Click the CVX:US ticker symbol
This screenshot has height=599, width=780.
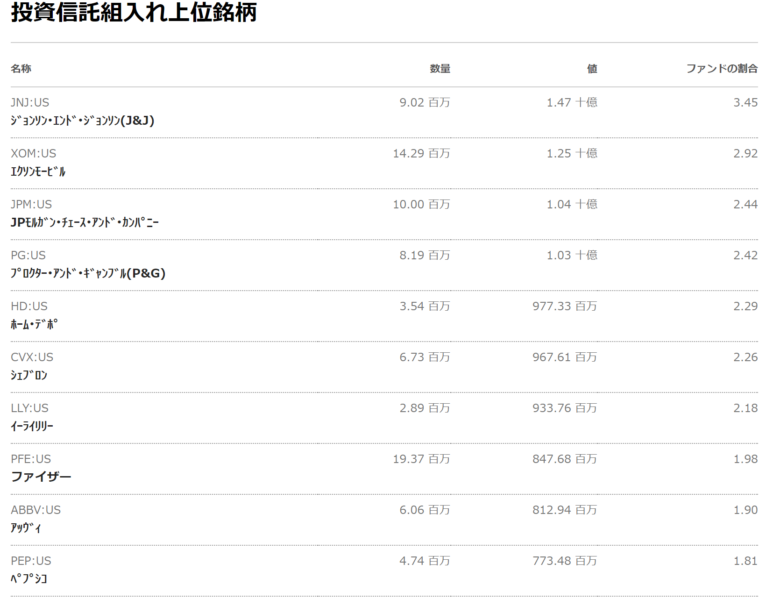[x=32, y=357]
